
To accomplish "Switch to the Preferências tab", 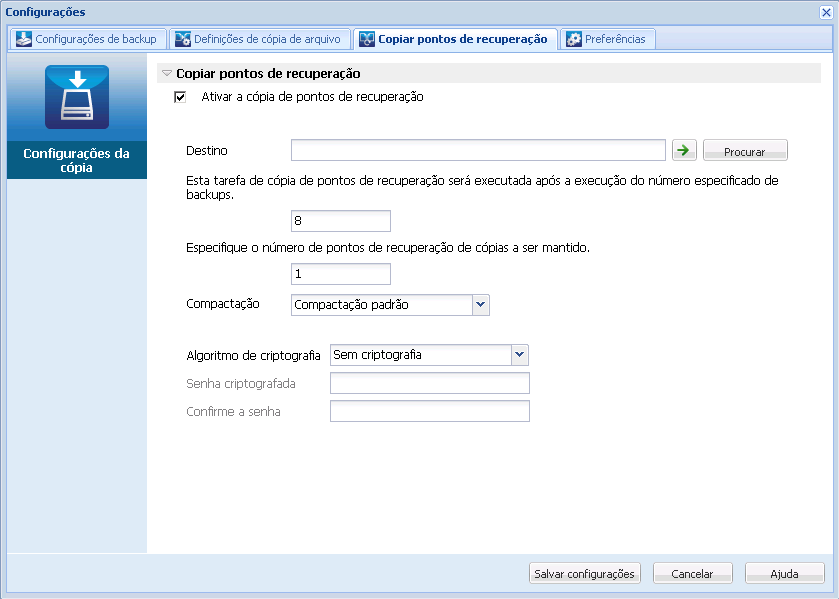I will click(609, 39).
